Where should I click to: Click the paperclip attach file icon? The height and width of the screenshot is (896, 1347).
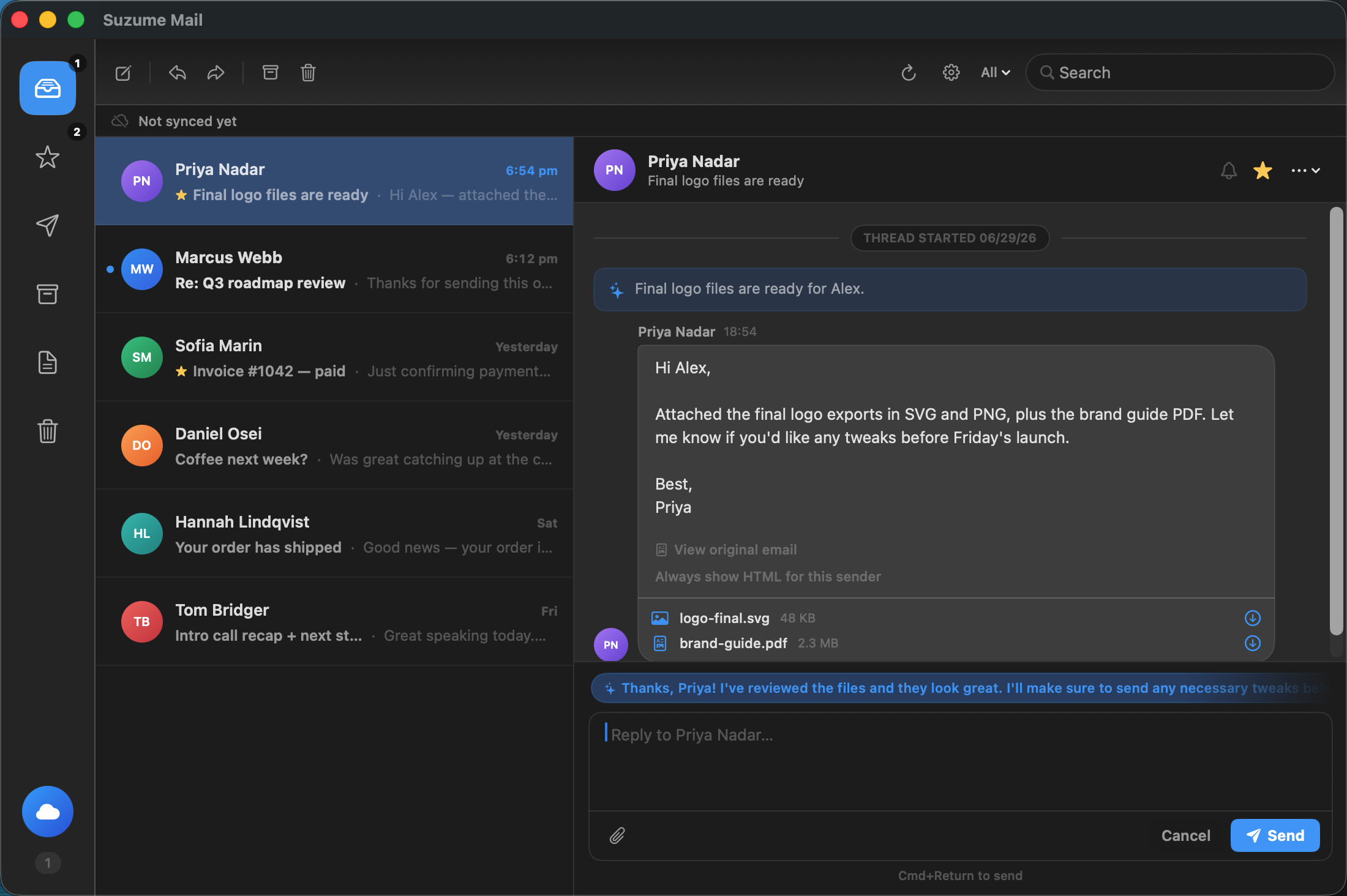617,835
